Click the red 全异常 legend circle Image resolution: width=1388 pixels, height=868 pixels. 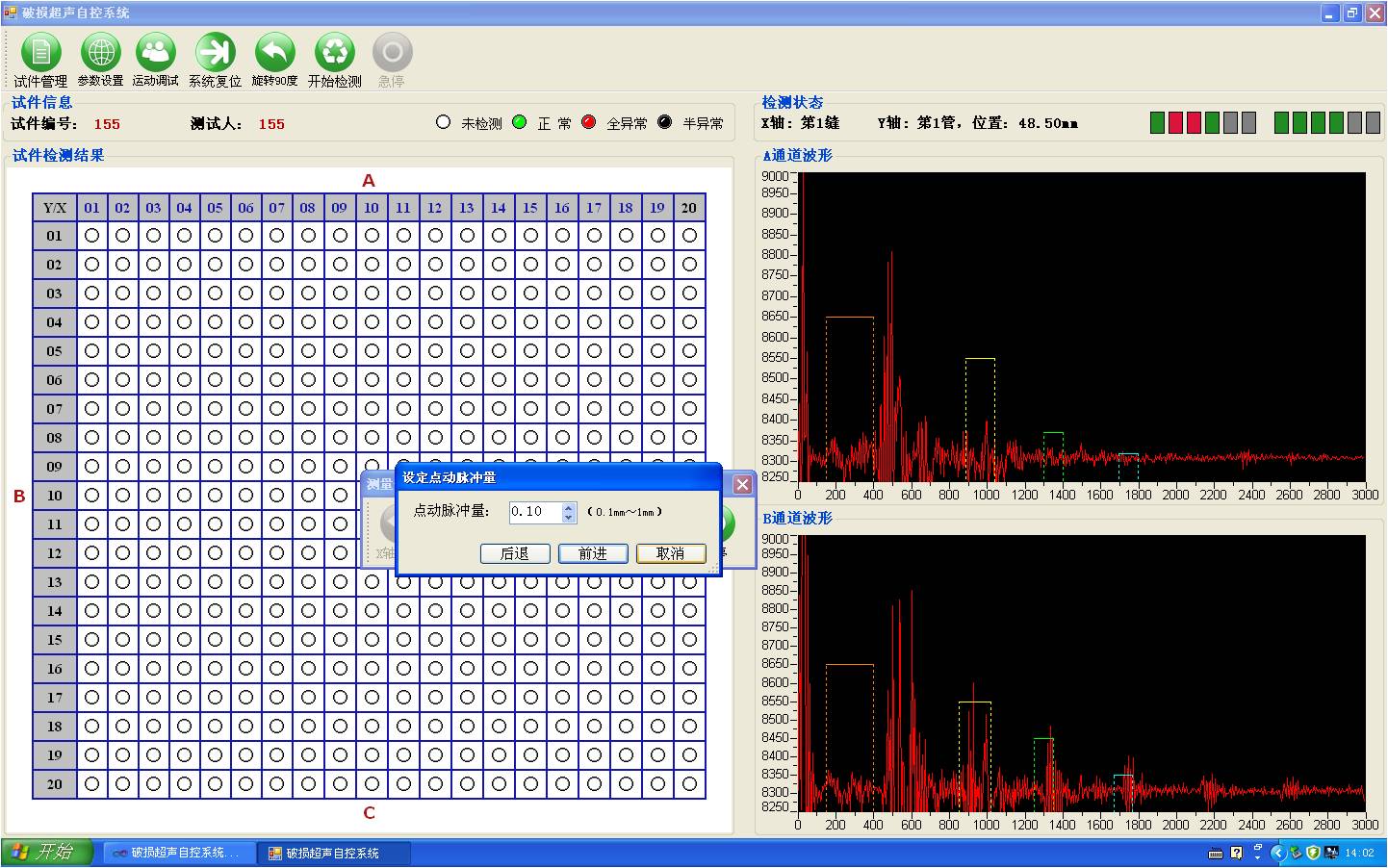click(x=589, y=123)
